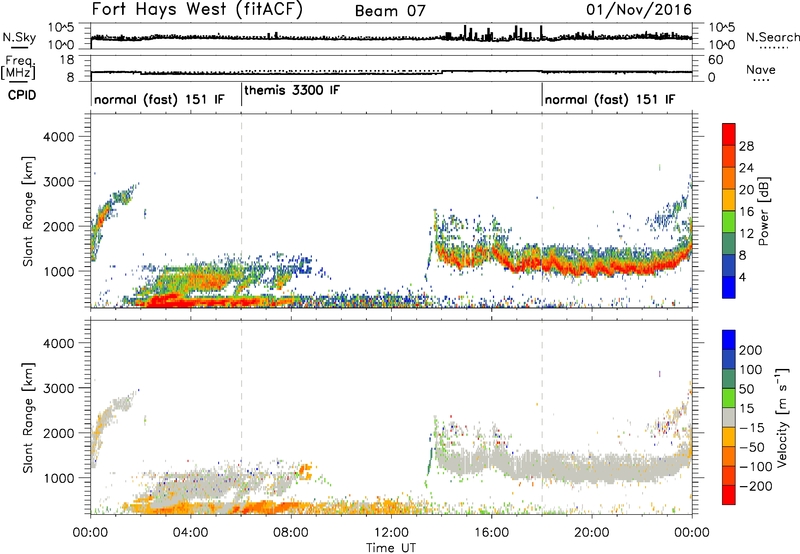
Task: Click the 'Power [dB]' color bar label
Action: 763,211
